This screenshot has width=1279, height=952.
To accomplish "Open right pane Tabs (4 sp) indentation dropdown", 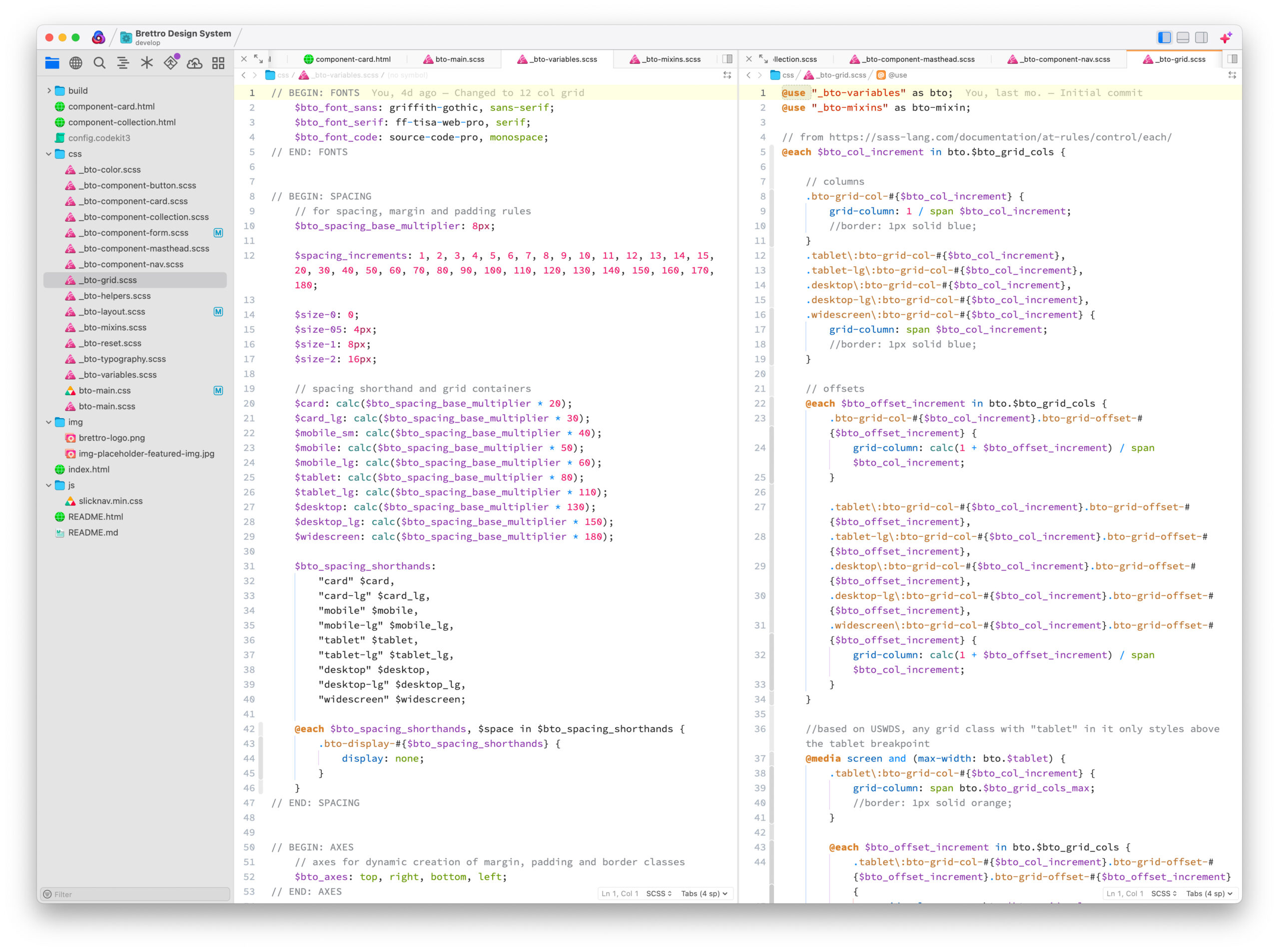I will click(x=1209, y=893).
